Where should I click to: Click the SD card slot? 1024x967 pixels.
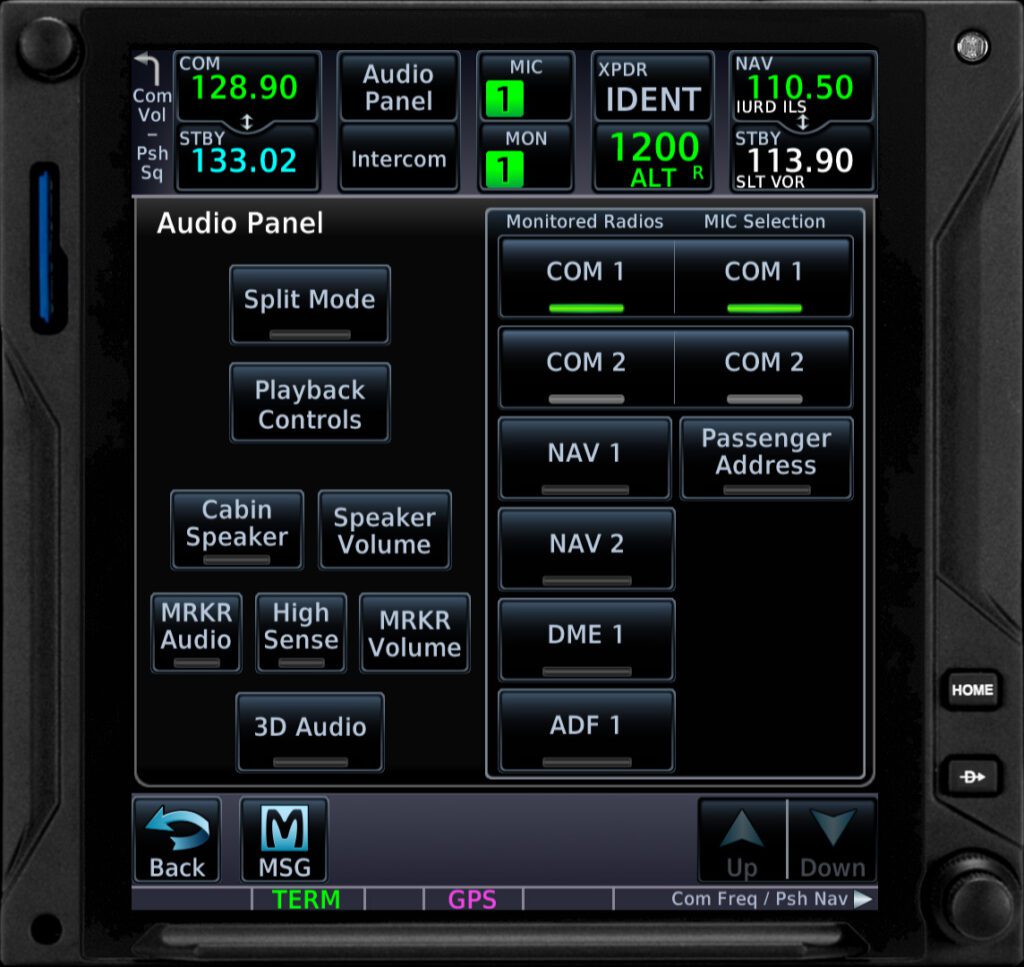[x=46, y=247]
